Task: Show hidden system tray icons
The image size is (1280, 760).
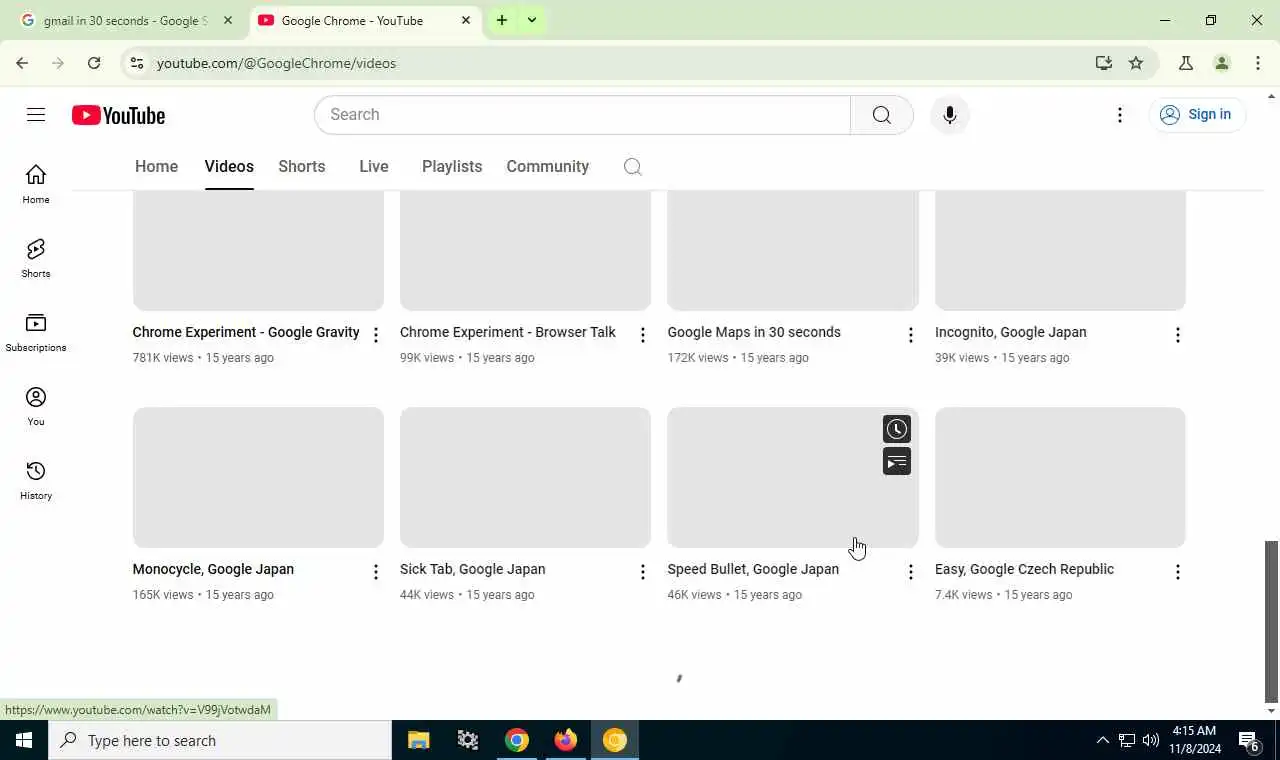Action: [x=1102, y=740]
